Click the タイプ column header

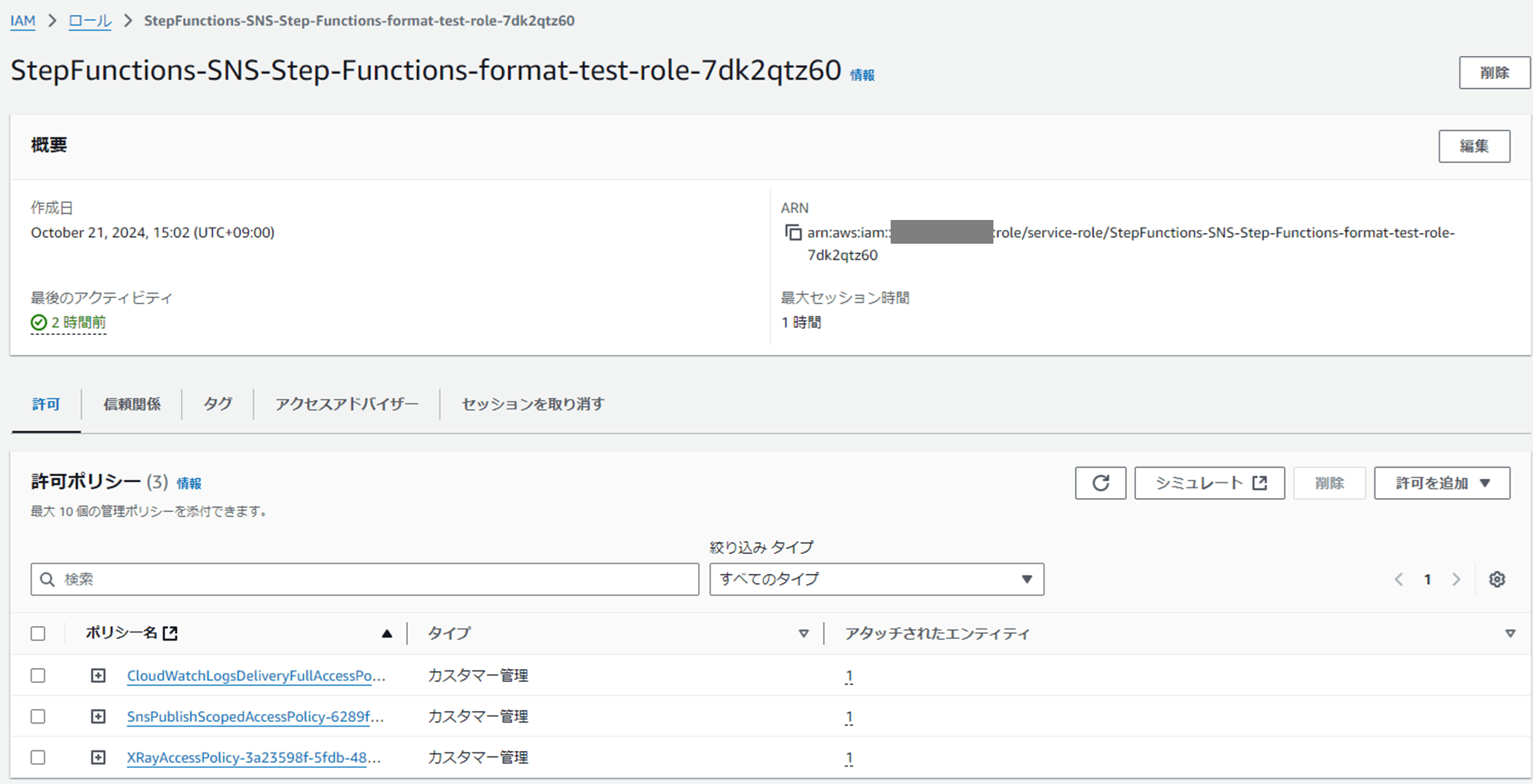pos(449,634)
